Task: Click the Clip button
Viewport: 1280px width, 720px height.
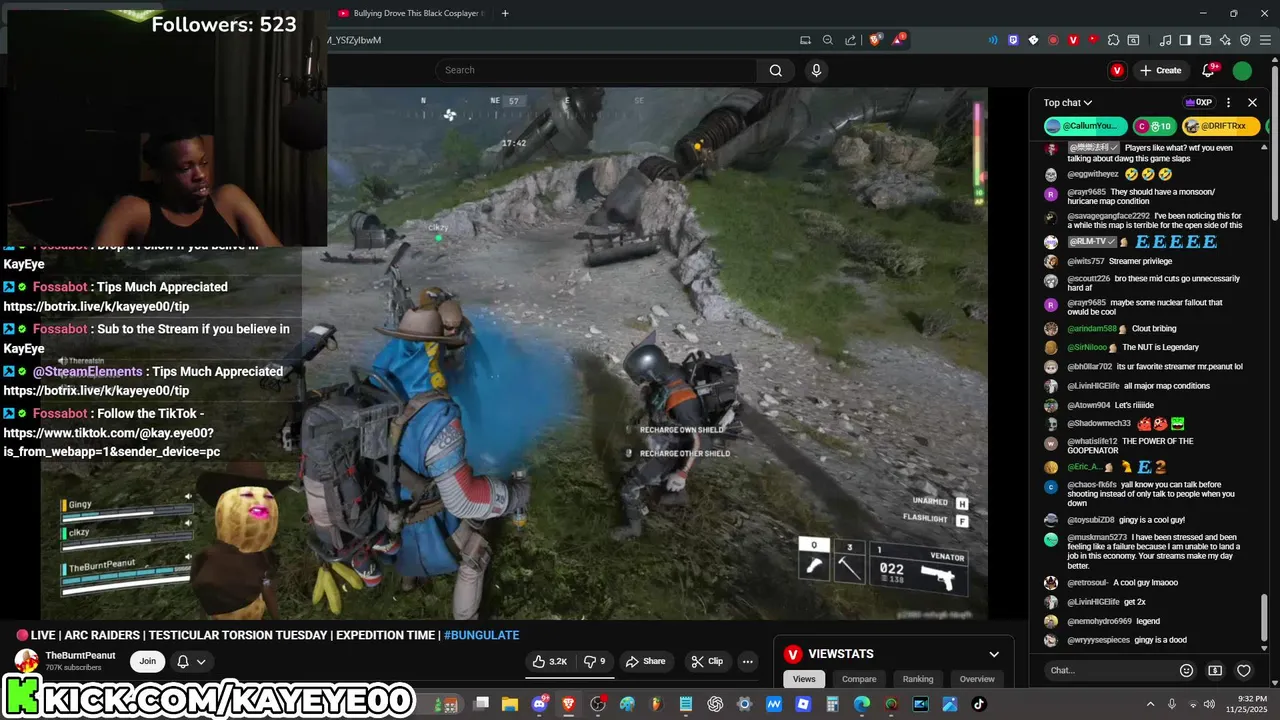Action: tap(707, 661)
